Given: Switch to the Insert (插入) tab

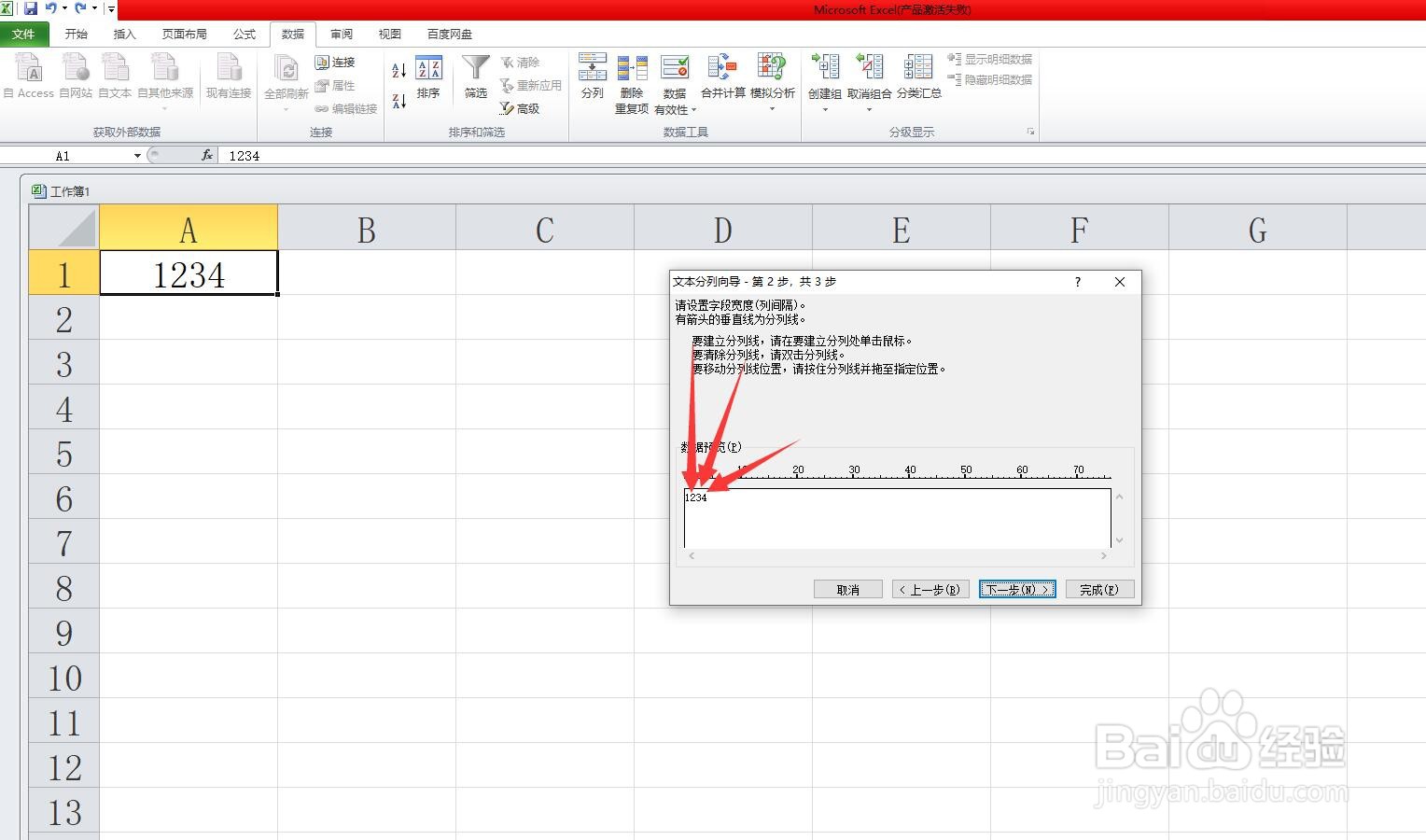Looking at the screenshot, I should [x=124, y=34].
